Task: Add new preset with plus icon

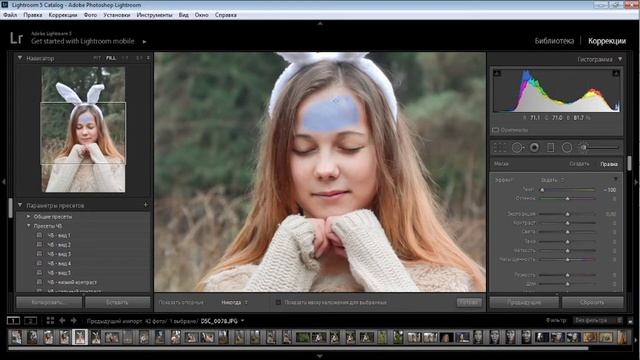Action: pyautogui.click(x=146, y=205)
